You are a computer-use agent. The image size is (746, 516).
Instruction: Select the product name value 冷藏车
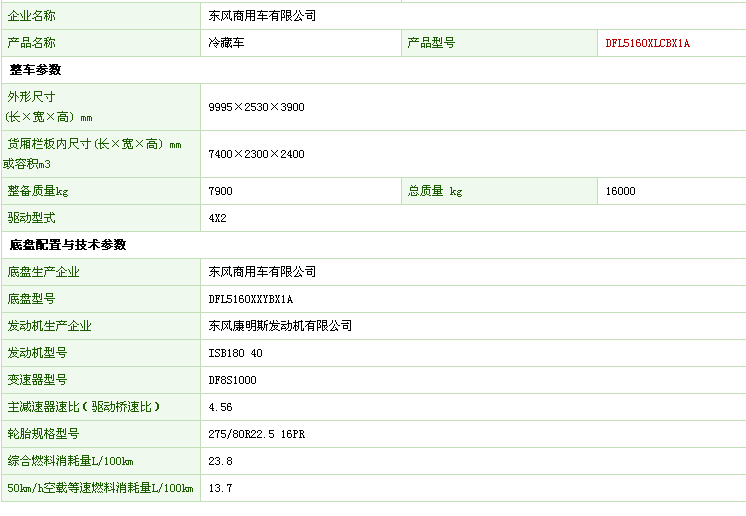226,43
